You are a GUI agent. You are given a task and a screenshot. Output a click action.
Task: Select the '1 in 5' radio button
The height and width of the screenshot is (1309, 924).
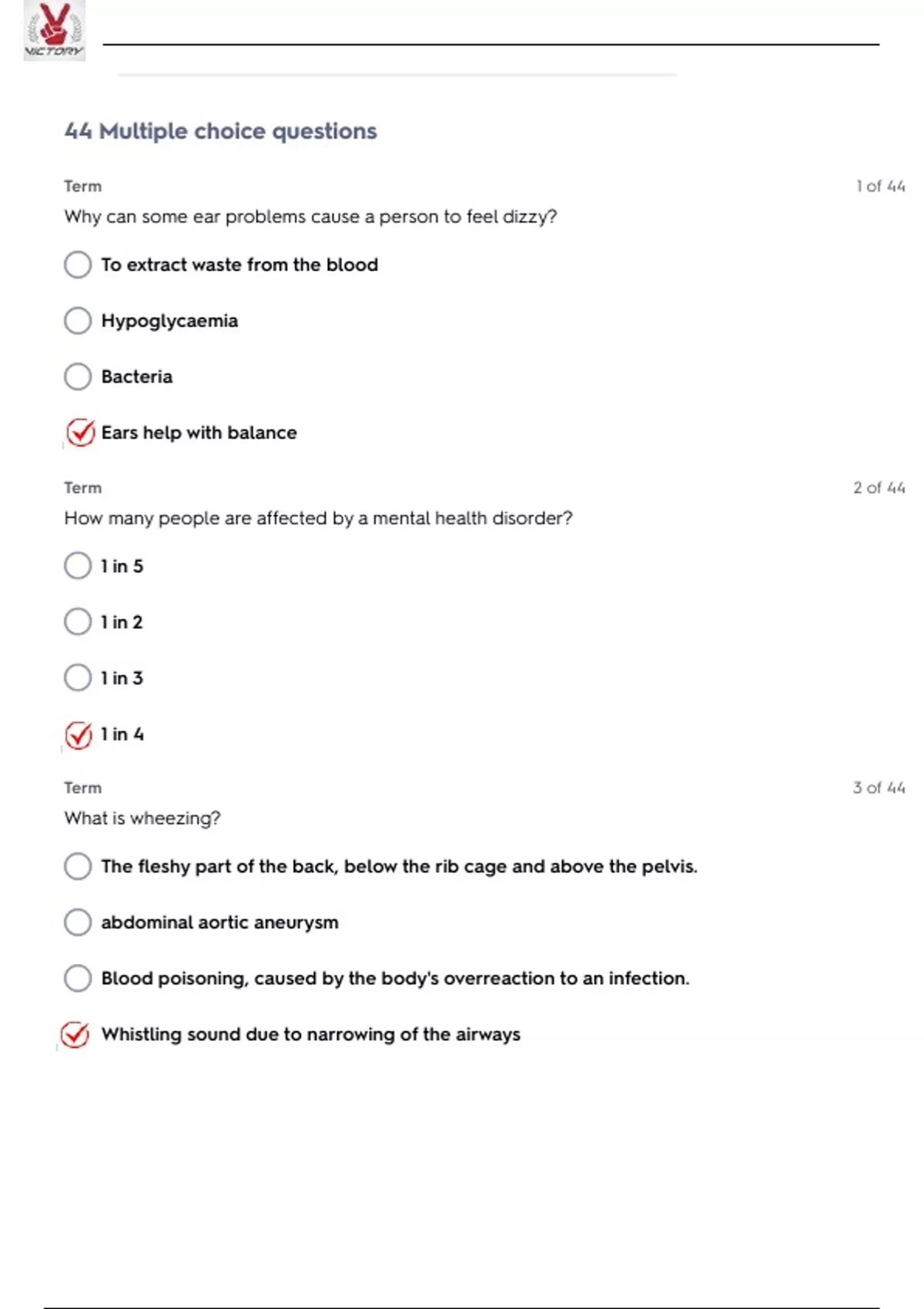pyautogui.click(x=78, y=566)
